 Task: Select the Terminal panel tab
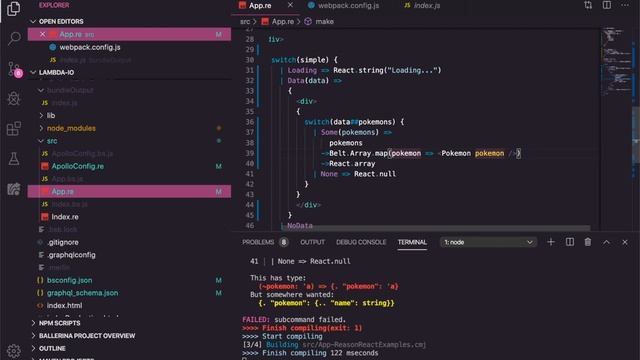[412, 242]
